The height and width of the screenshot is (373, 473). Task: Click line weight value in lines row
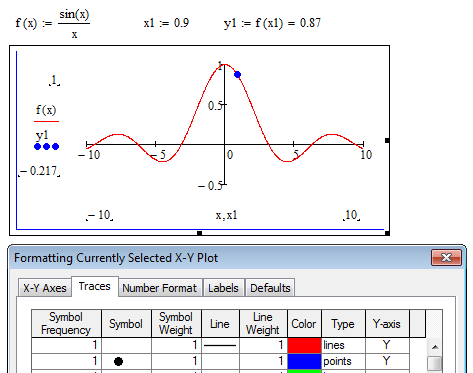pyautogui.click(x=263, y=345)
